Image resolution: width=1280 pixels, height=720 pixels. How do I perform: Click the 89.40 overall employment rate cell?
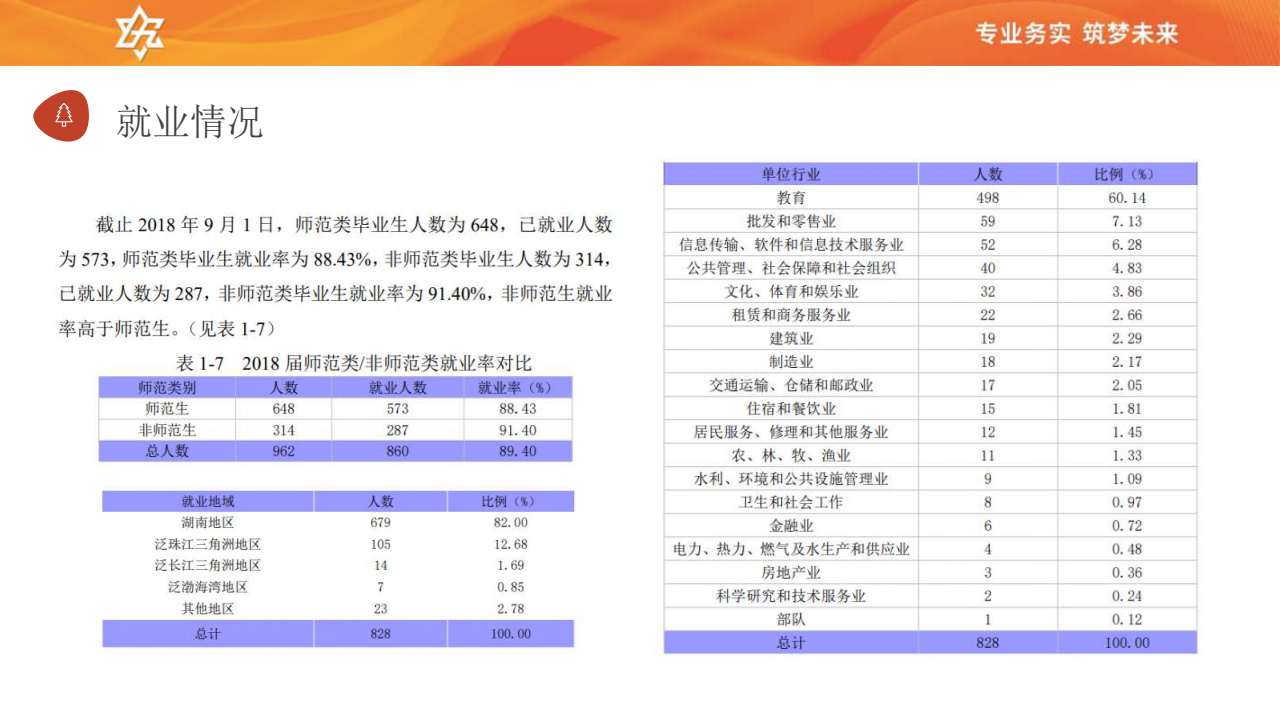point(516,451)
